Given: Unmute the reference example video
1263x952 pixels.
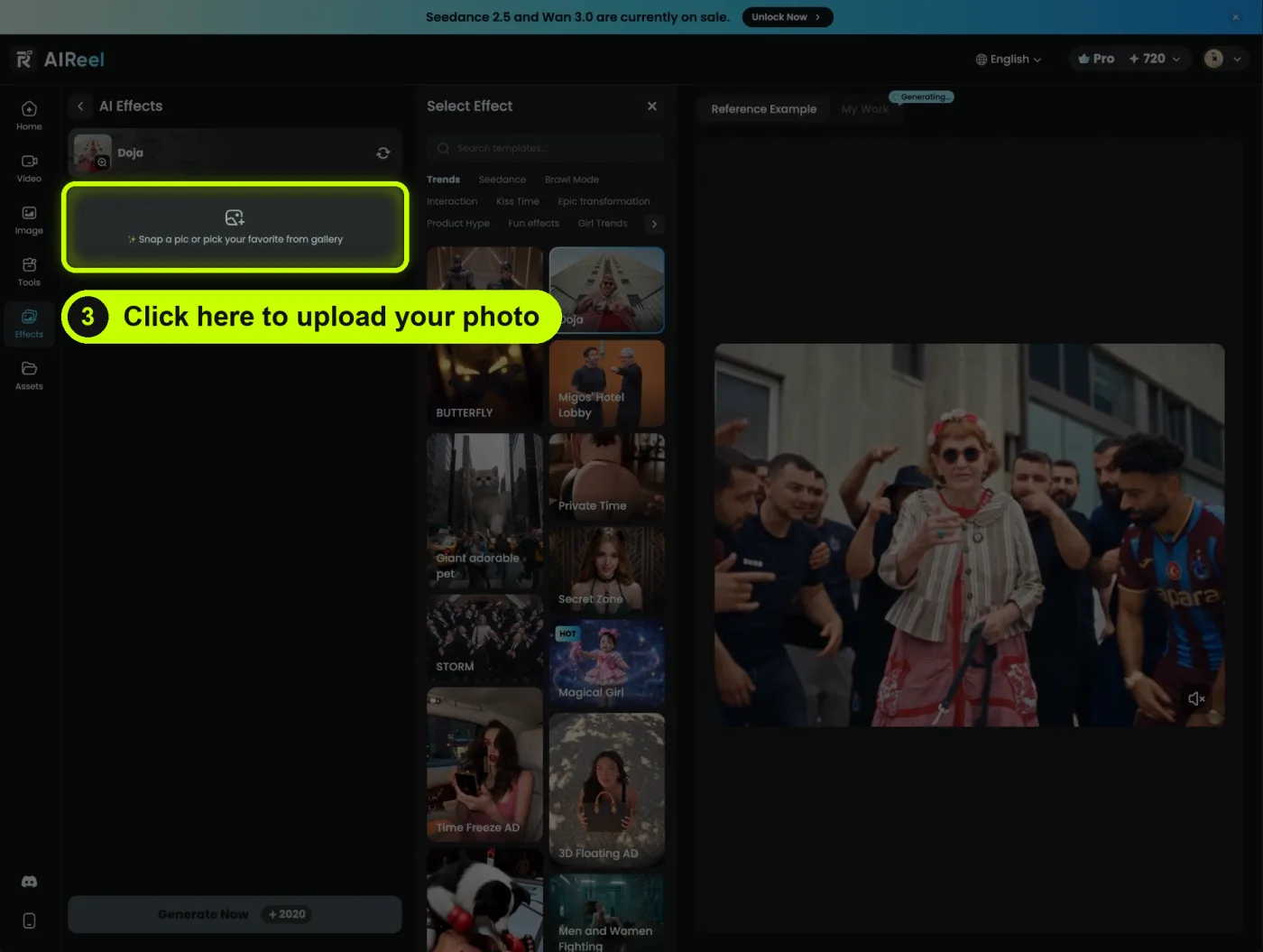Looking at the screenshot, I should point(1196,698).
